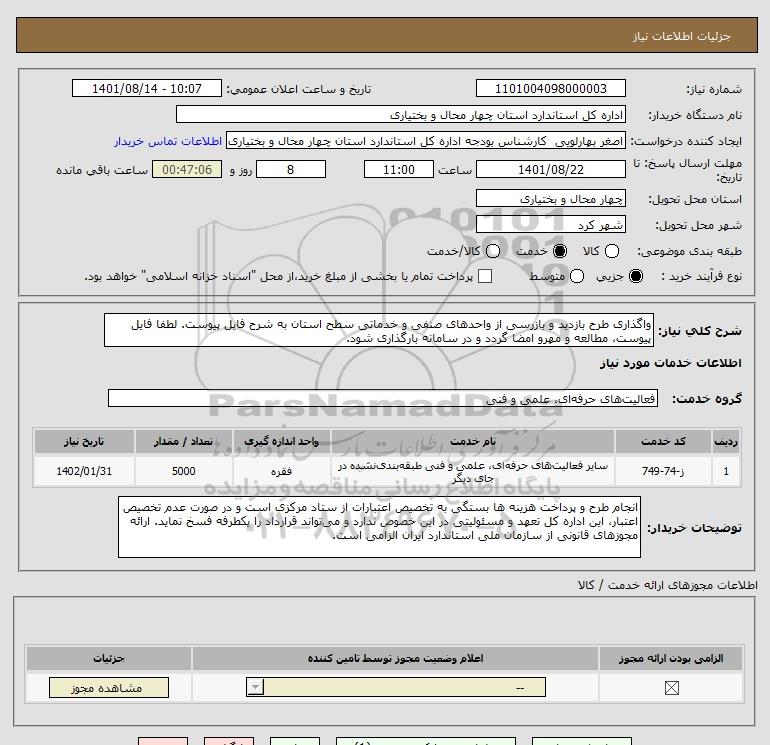770x745 pixels.
Task: Click the مشاهده مجوز button
Action: [x=109, y=688]
